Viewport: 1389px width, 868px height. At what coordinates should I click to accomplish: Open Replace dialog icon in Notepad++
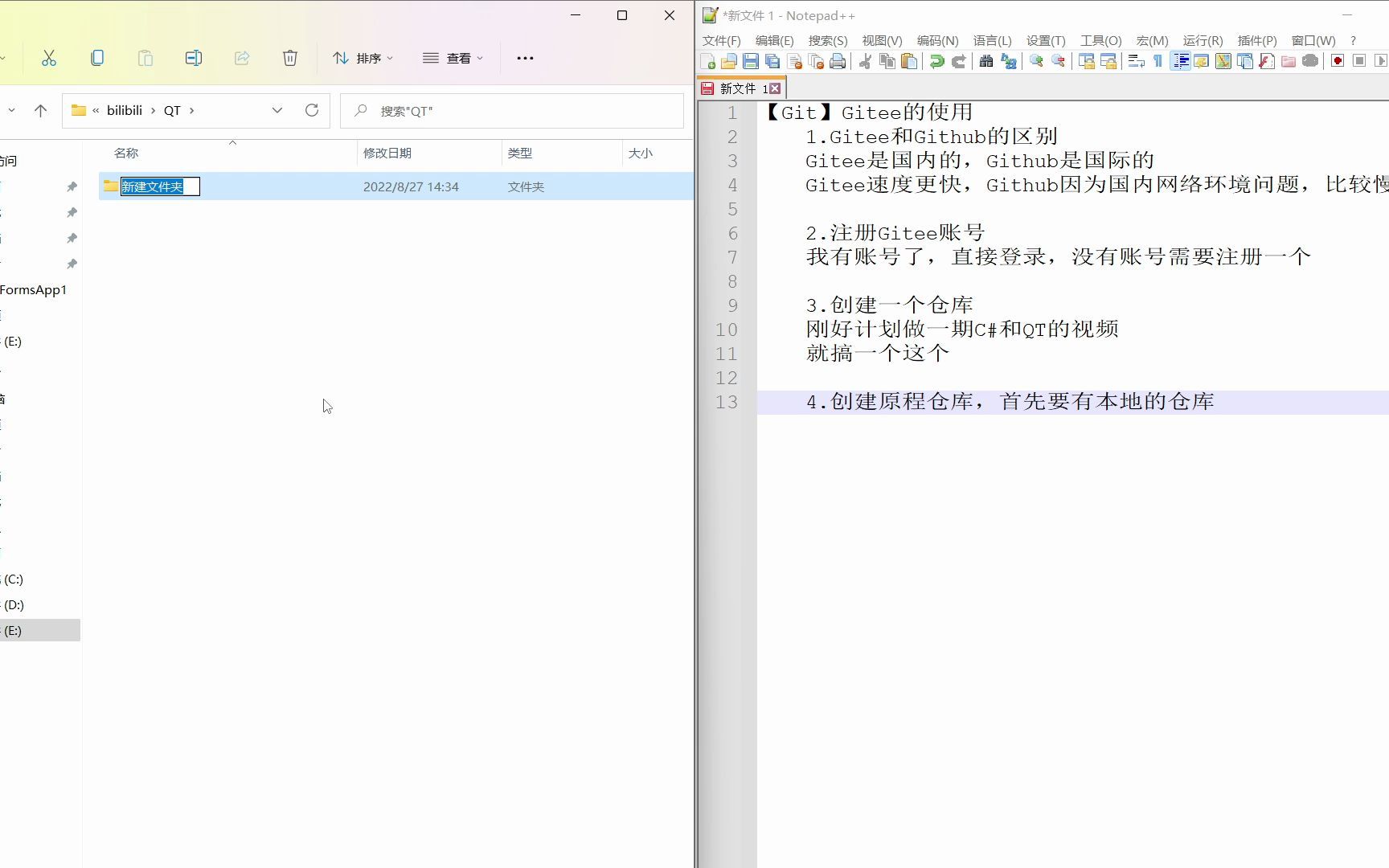(1009, 62)
